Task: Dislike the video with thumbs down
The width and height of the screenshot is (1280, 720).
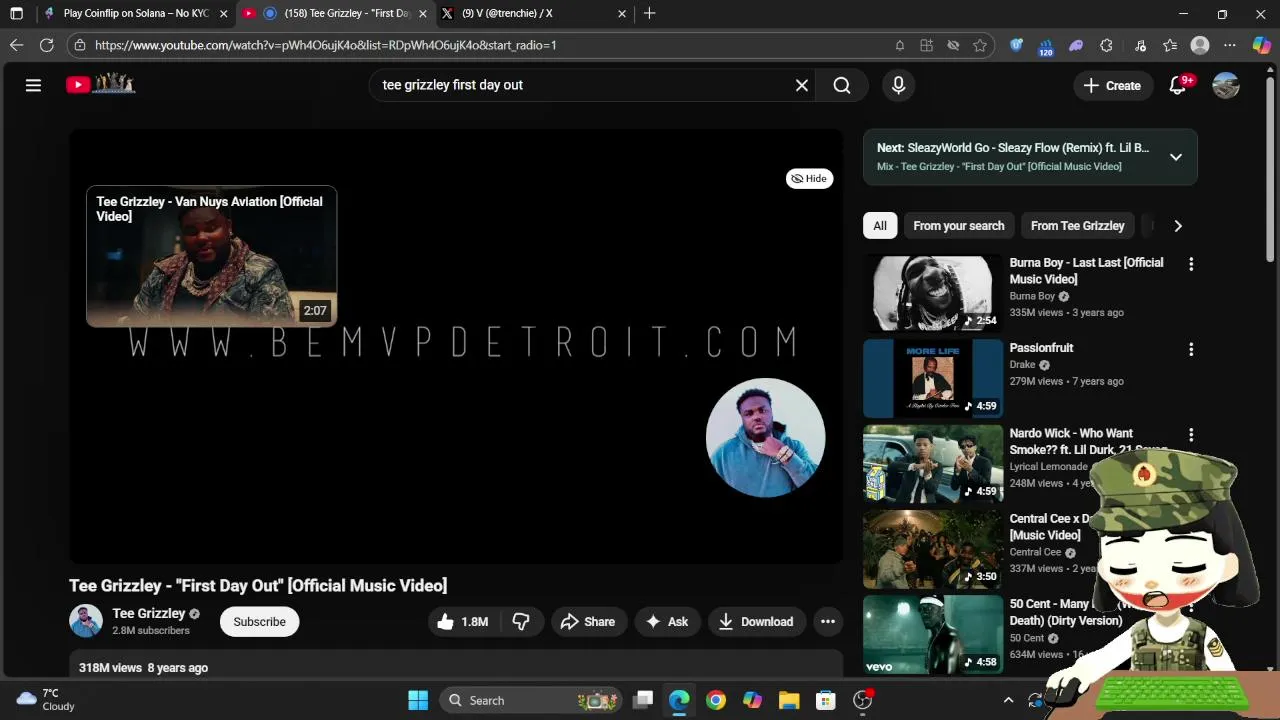Action: pos(521,622)
